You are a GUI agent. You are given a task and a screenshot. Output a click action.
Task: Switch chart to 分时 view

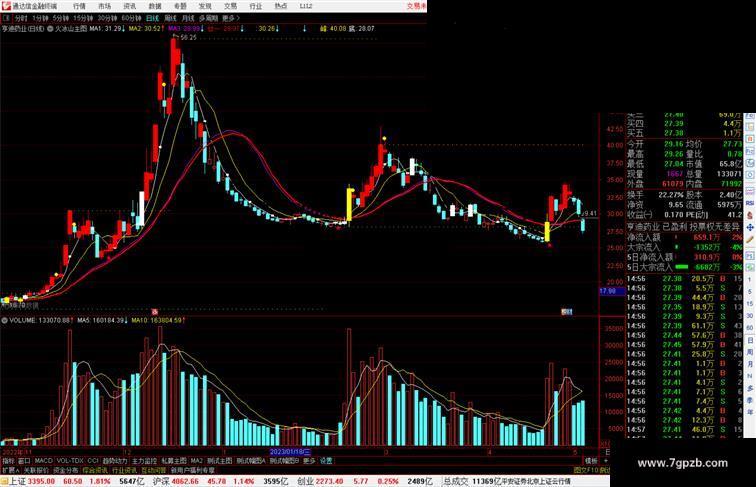click(21, 18)
